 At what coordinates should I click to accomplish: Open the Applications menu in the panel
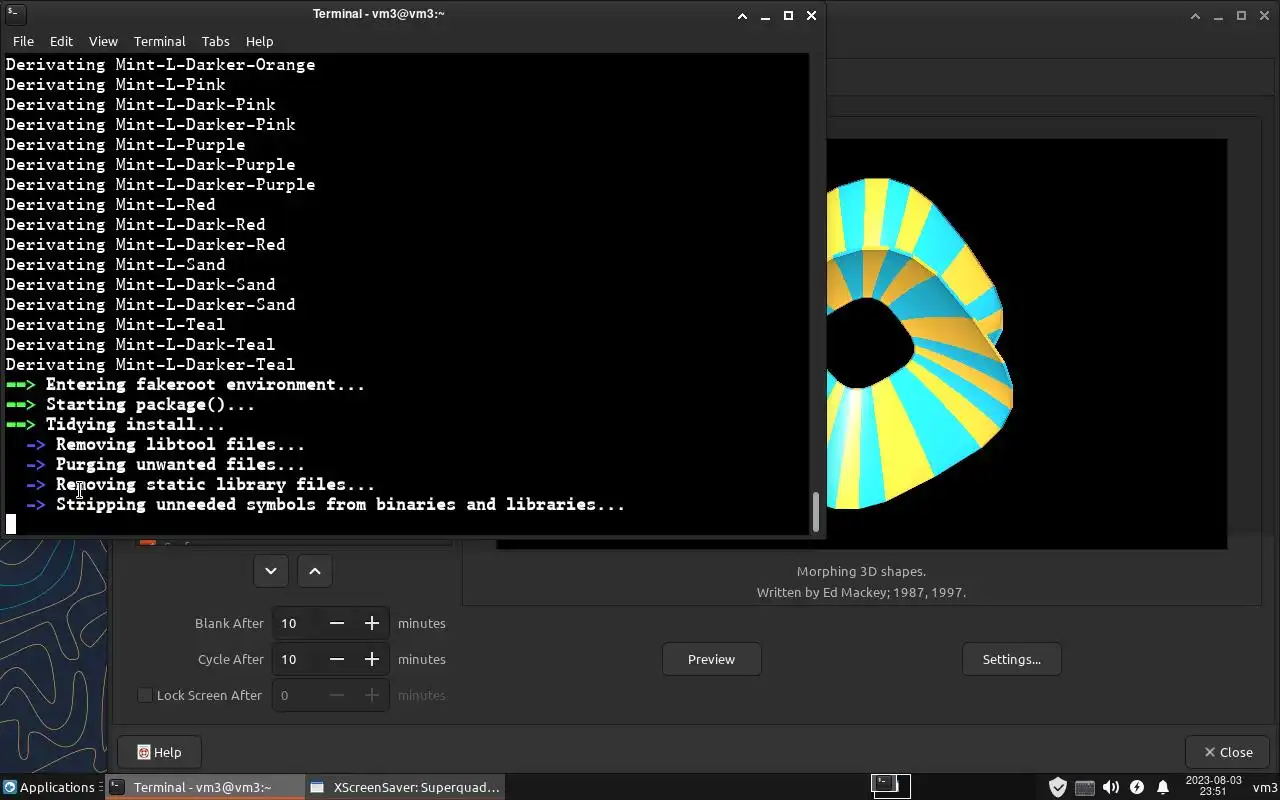[x=50, y=787]
